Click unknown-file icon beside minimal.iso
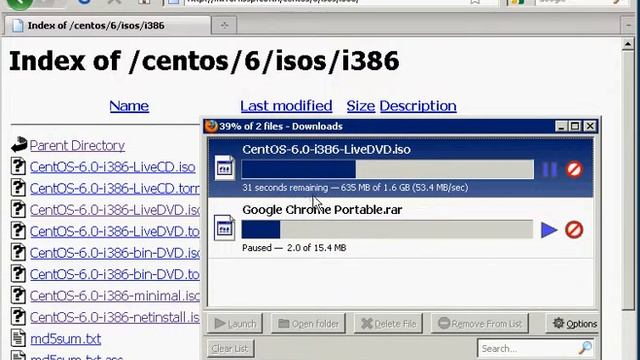This screenshot has width=640, height=360. pyautogui.click(x=18, y=295)
